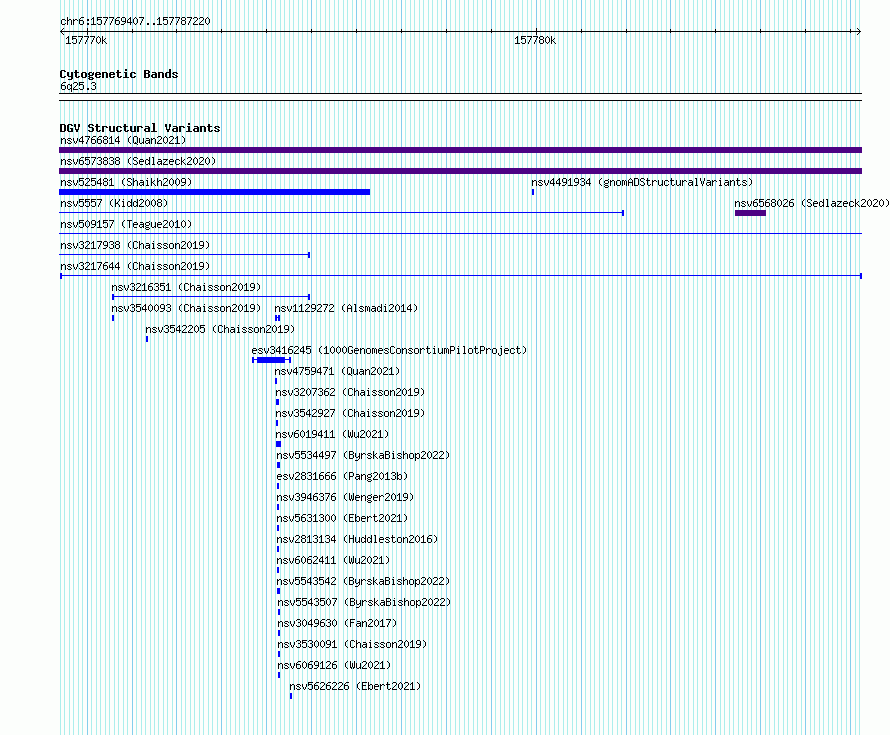Open the DGV Structural Variants track title
Screen dimensions: 890x735
coord(140,128)
